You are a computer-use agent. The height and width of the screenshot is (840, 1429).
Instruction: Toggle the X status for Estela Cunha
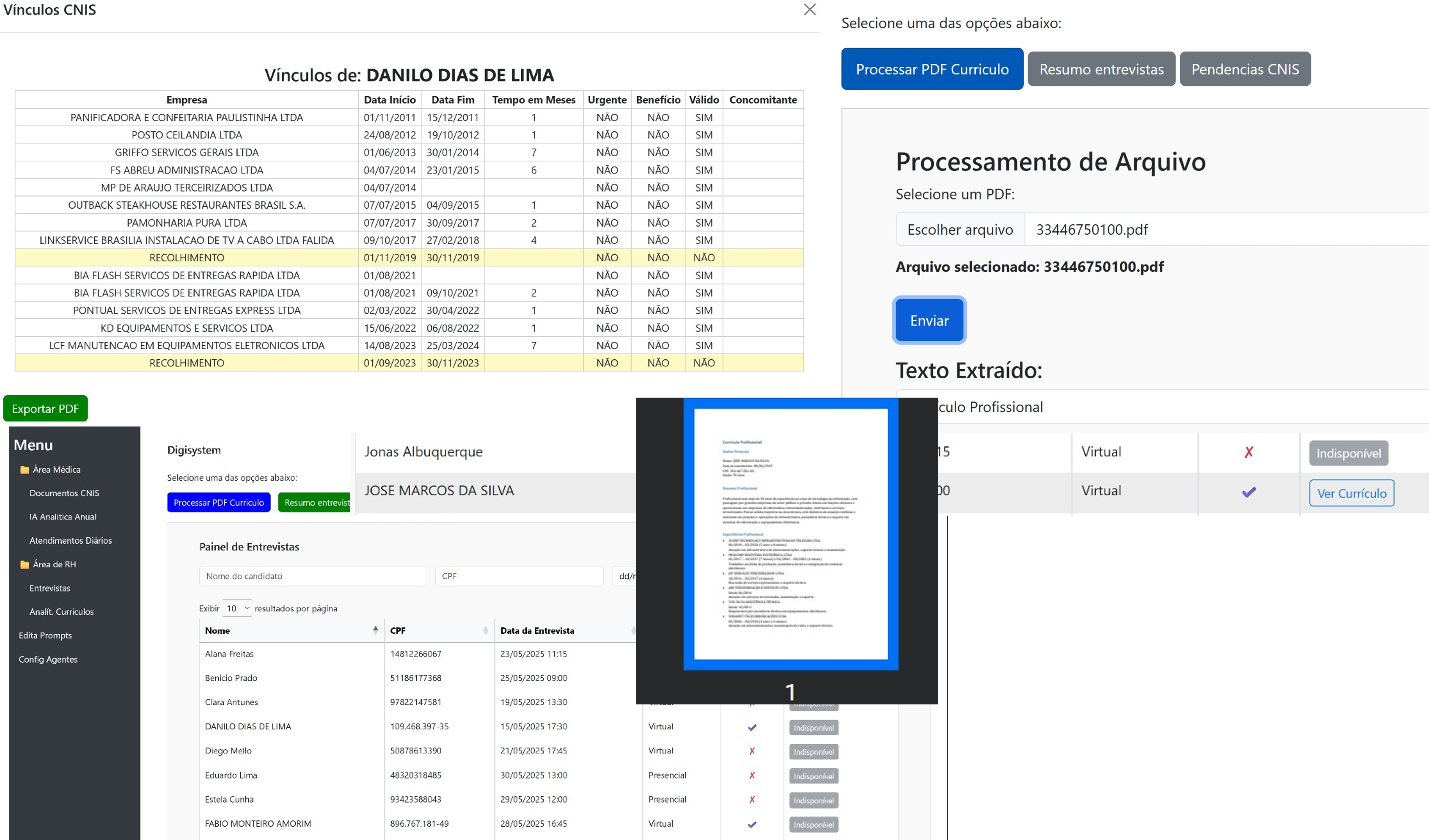coord(752,800)
